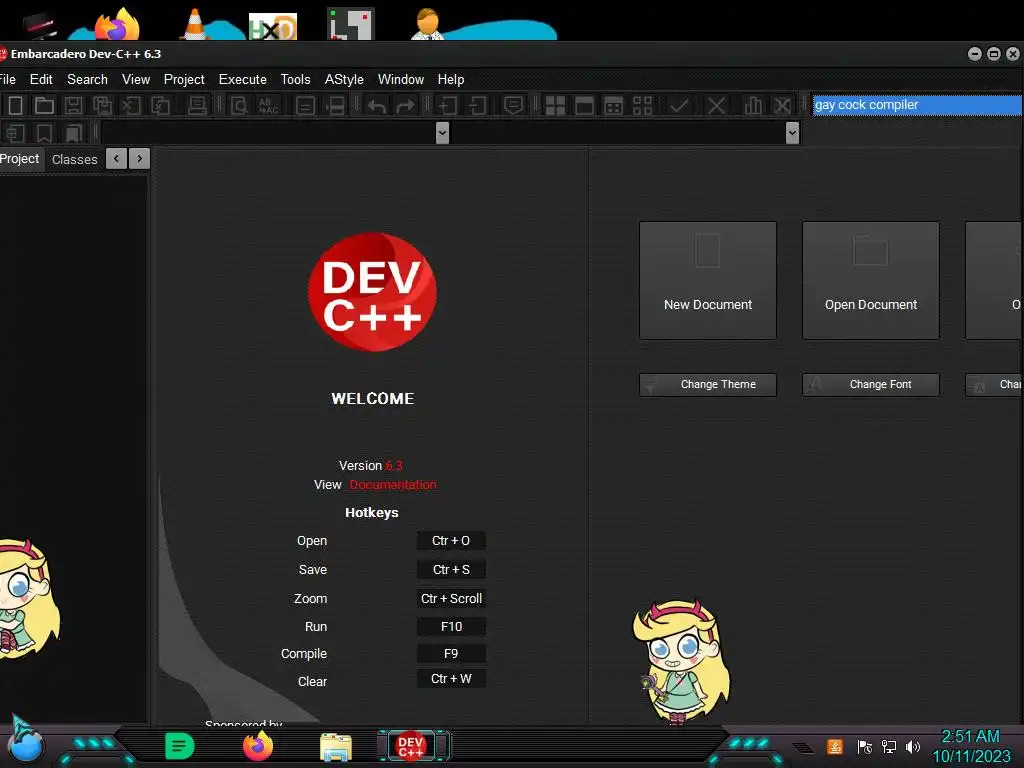
Task: Click the taskbar clock showing 2:51 AM
Action: [970, 737]
